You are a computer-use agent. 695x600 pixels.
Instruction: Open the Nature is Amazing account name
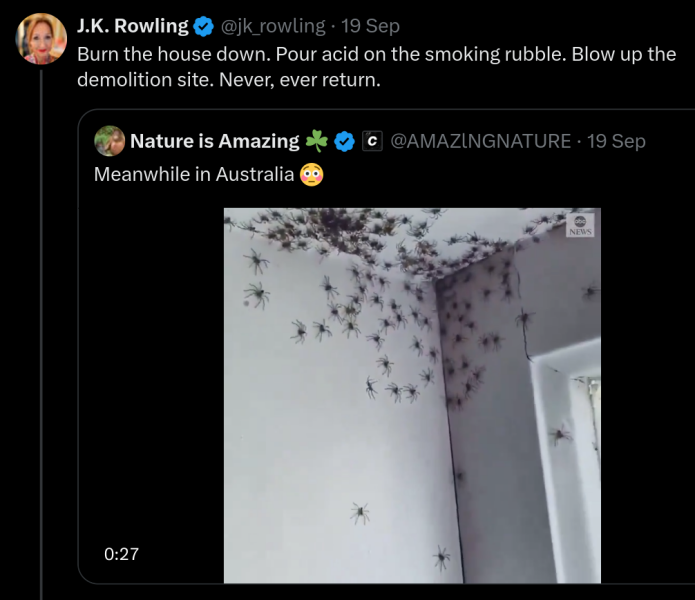[x=214, y=141]
